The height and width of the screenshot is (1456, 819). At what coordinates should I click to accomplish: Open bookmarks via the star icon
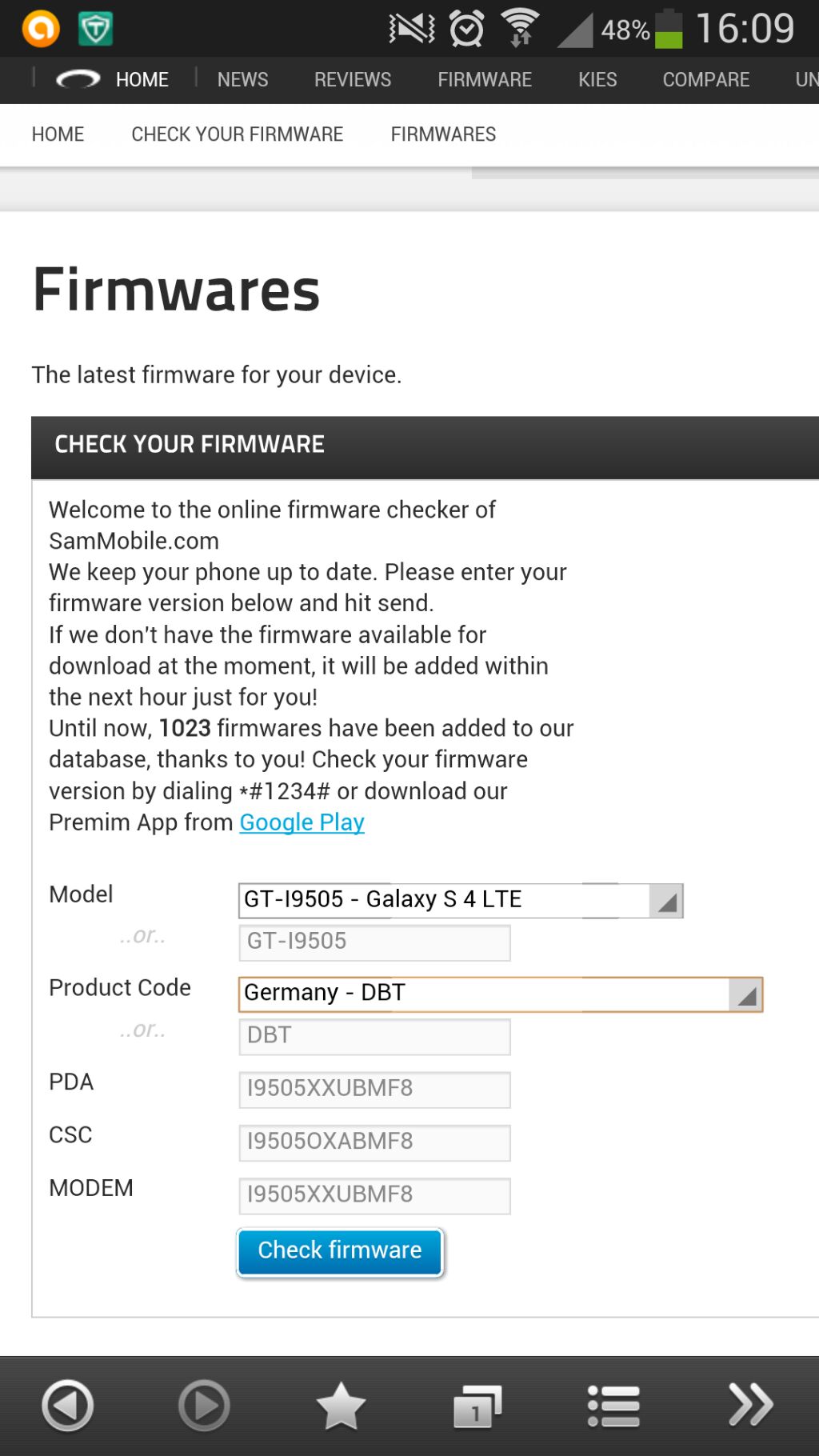(x=341, y=1406)
